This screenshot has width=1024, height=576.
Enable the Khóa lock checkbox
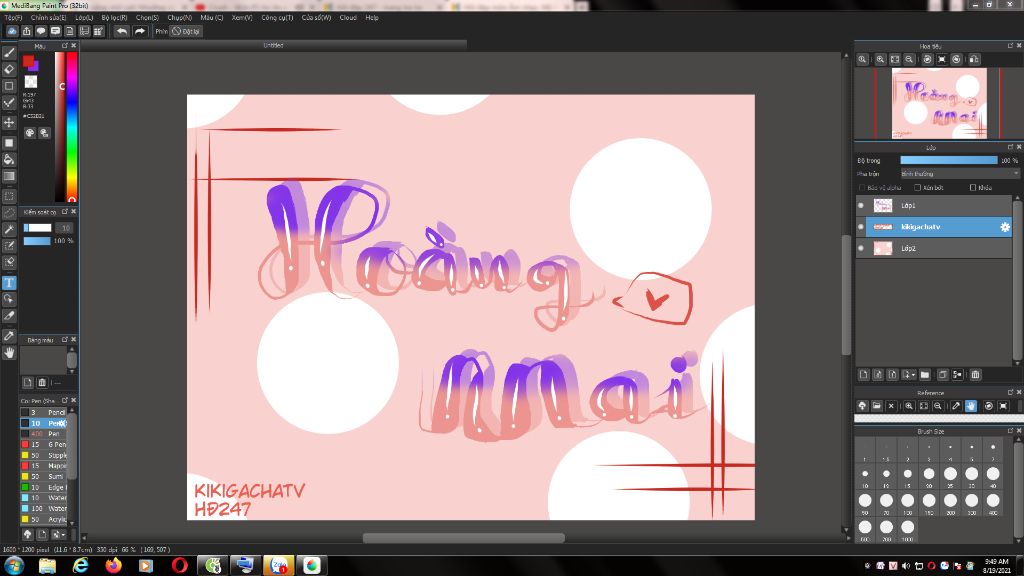click(973, 188)
